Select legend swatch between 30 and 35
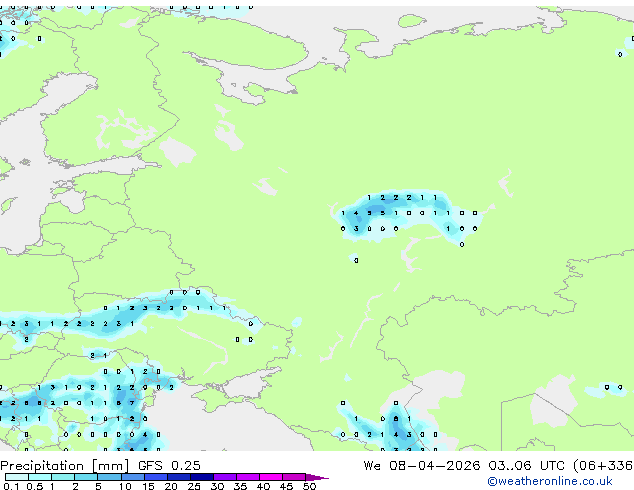The width and height of the screenshot is (634, 490). 224,477
